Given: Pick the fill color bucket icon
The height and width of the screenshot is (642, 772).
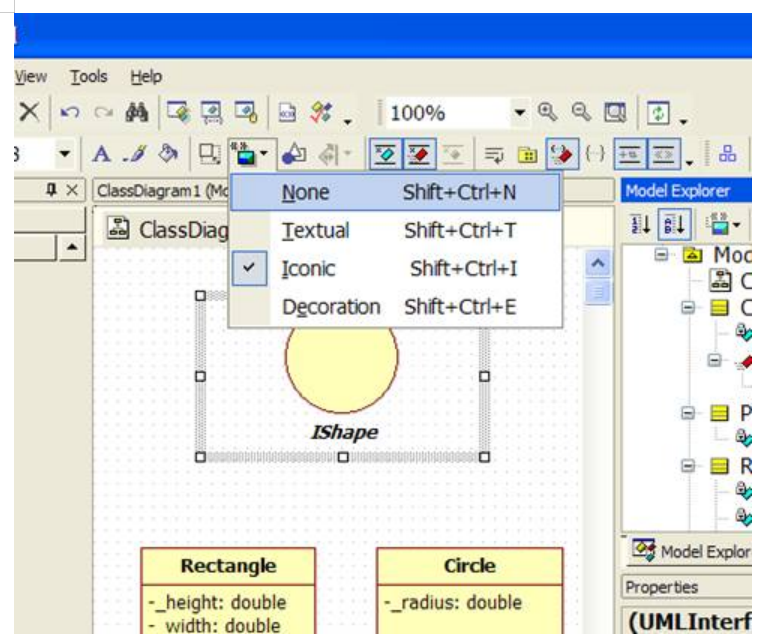Looking at the screenshot, I should [168, 154].
